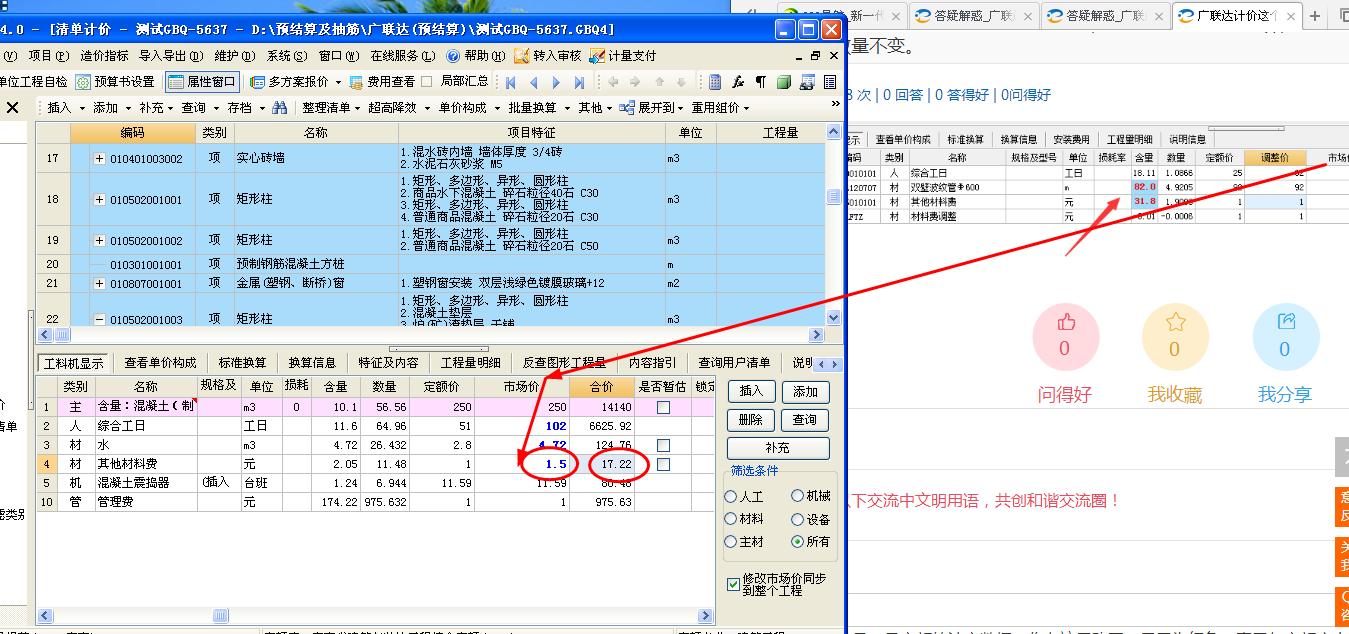This screenshot has width=1349, height=634.
Task: Click the fx formula icon
Action: 738,82
